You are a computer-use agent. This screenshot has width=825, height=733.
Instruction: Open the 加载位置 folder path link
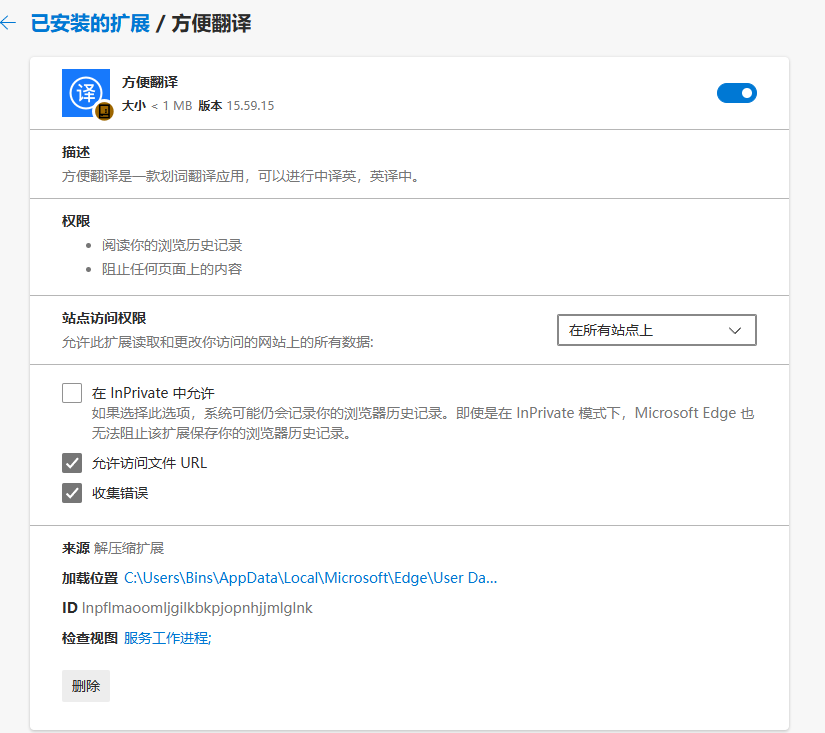(x=310, y=578)
